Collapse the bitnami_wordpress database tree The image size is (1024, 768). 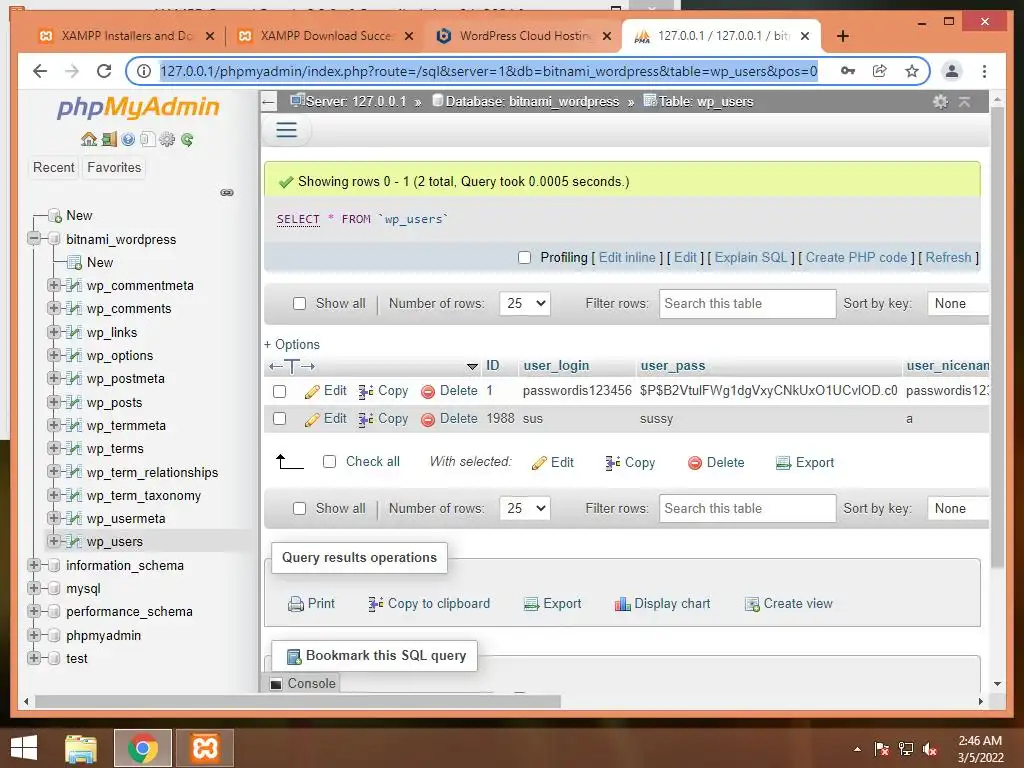tap(34, 239)
